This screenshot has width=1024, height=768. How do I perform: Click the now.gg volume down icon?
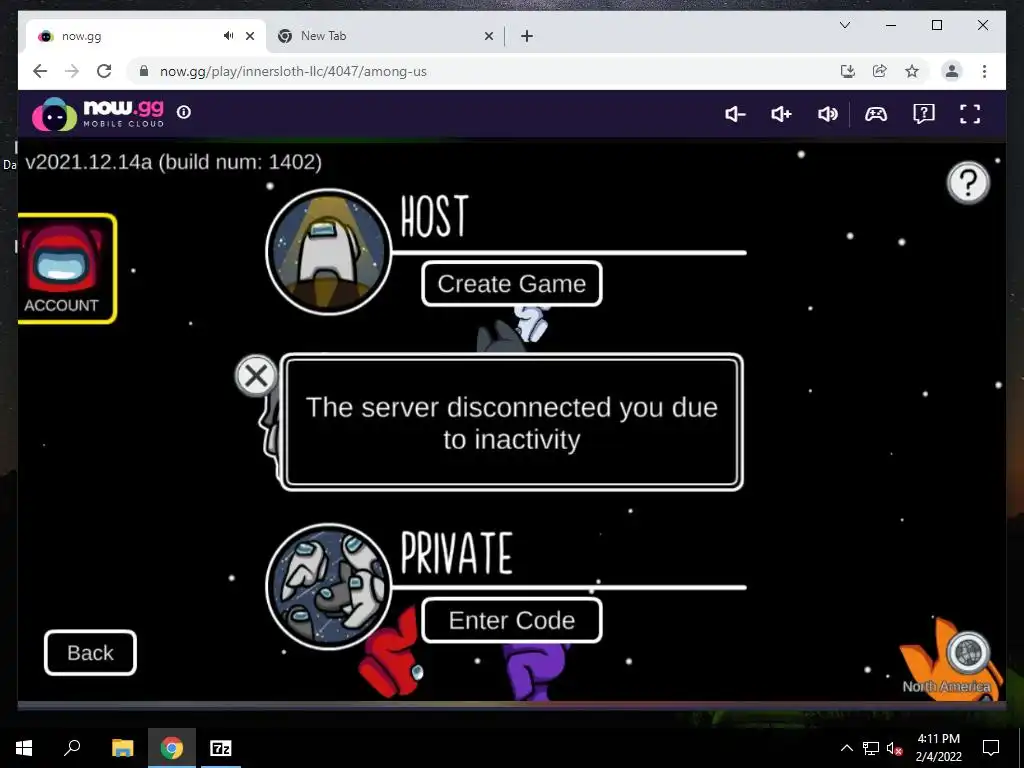[x=735, y=114]
